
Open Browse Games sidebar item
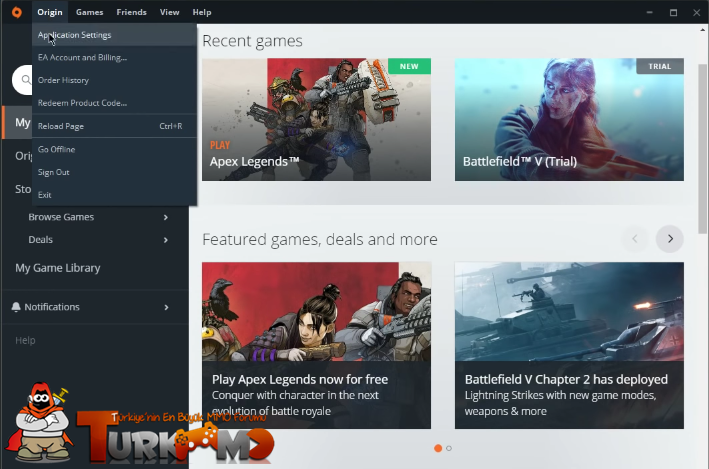[61, 217]
